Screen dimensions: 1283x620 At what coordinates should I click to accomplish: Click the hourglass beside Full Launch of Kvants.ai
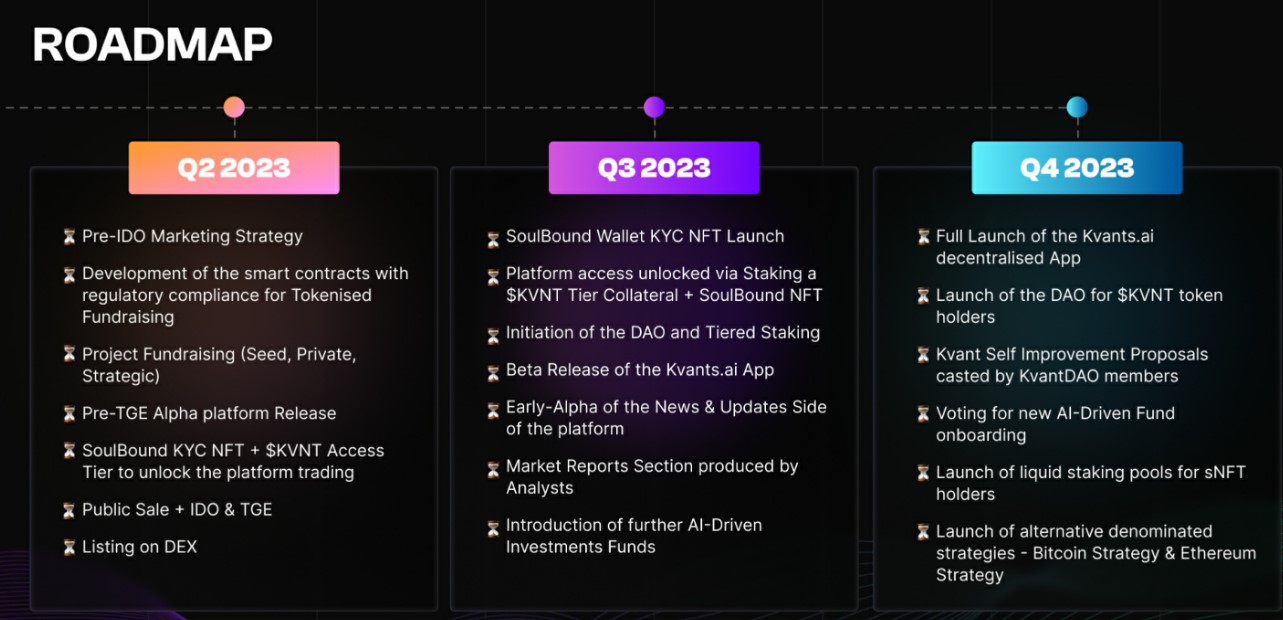924,237
